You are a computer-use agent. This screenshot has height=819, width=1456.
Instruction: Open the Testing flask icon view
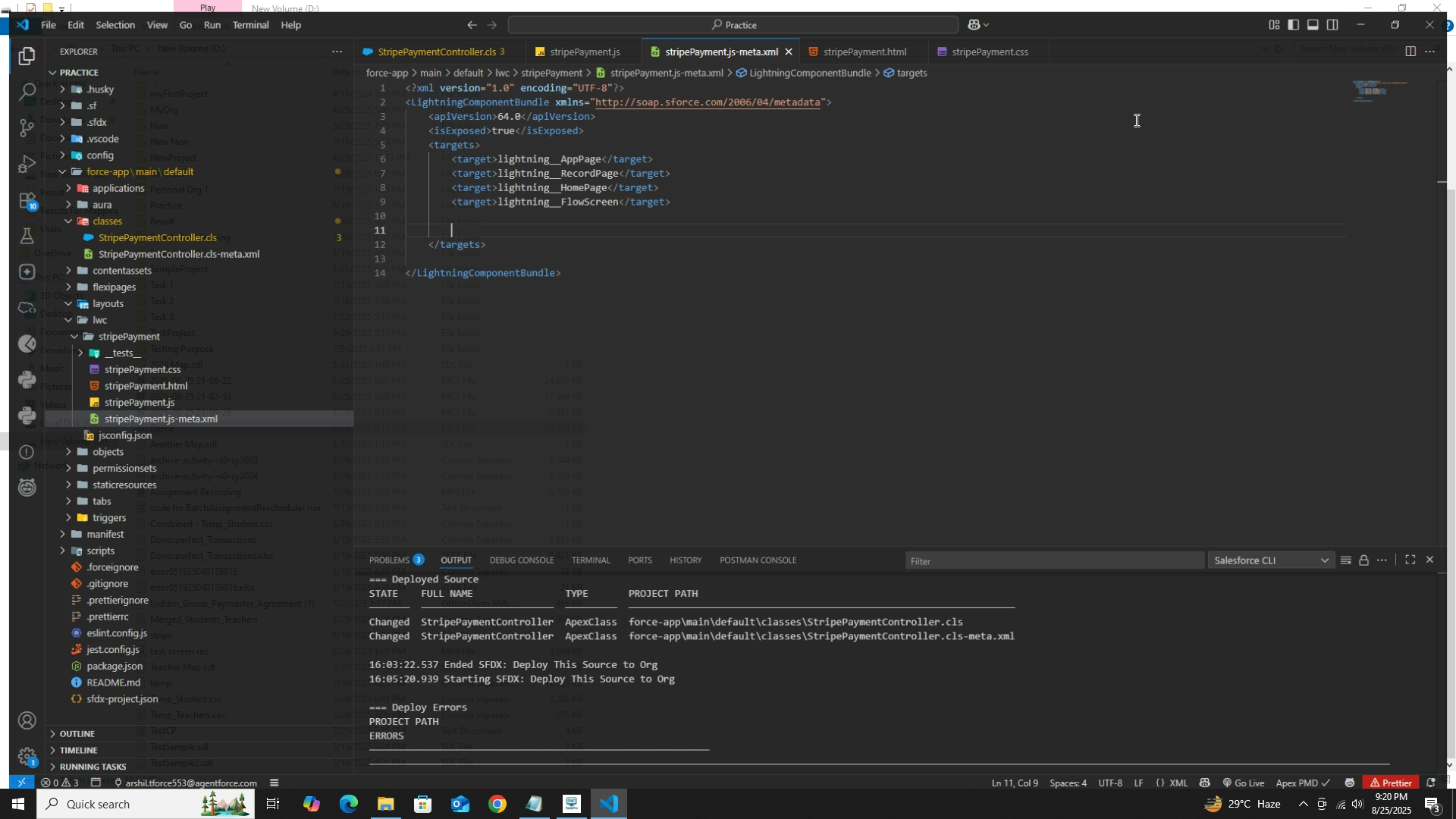point(27,237)
